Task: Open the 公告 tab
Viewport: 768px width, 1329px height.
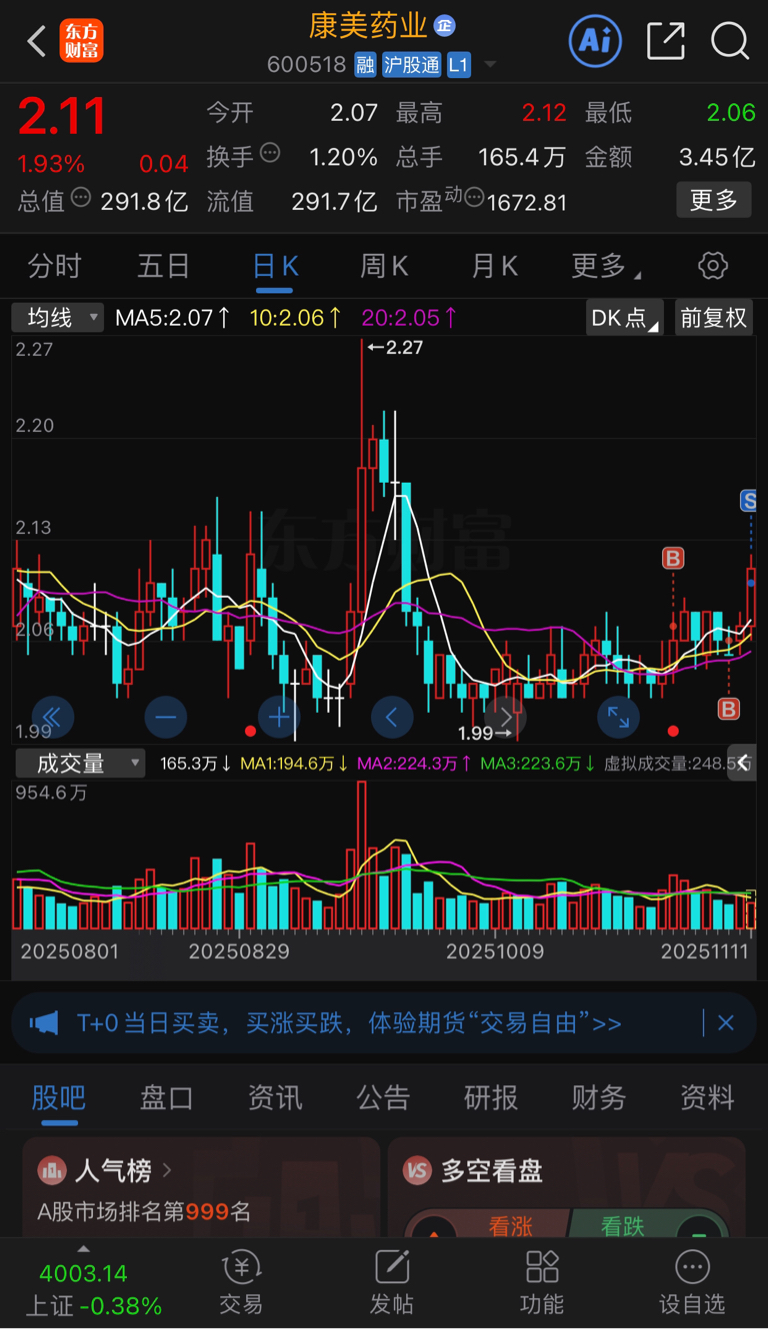Action: [383, 1097]
